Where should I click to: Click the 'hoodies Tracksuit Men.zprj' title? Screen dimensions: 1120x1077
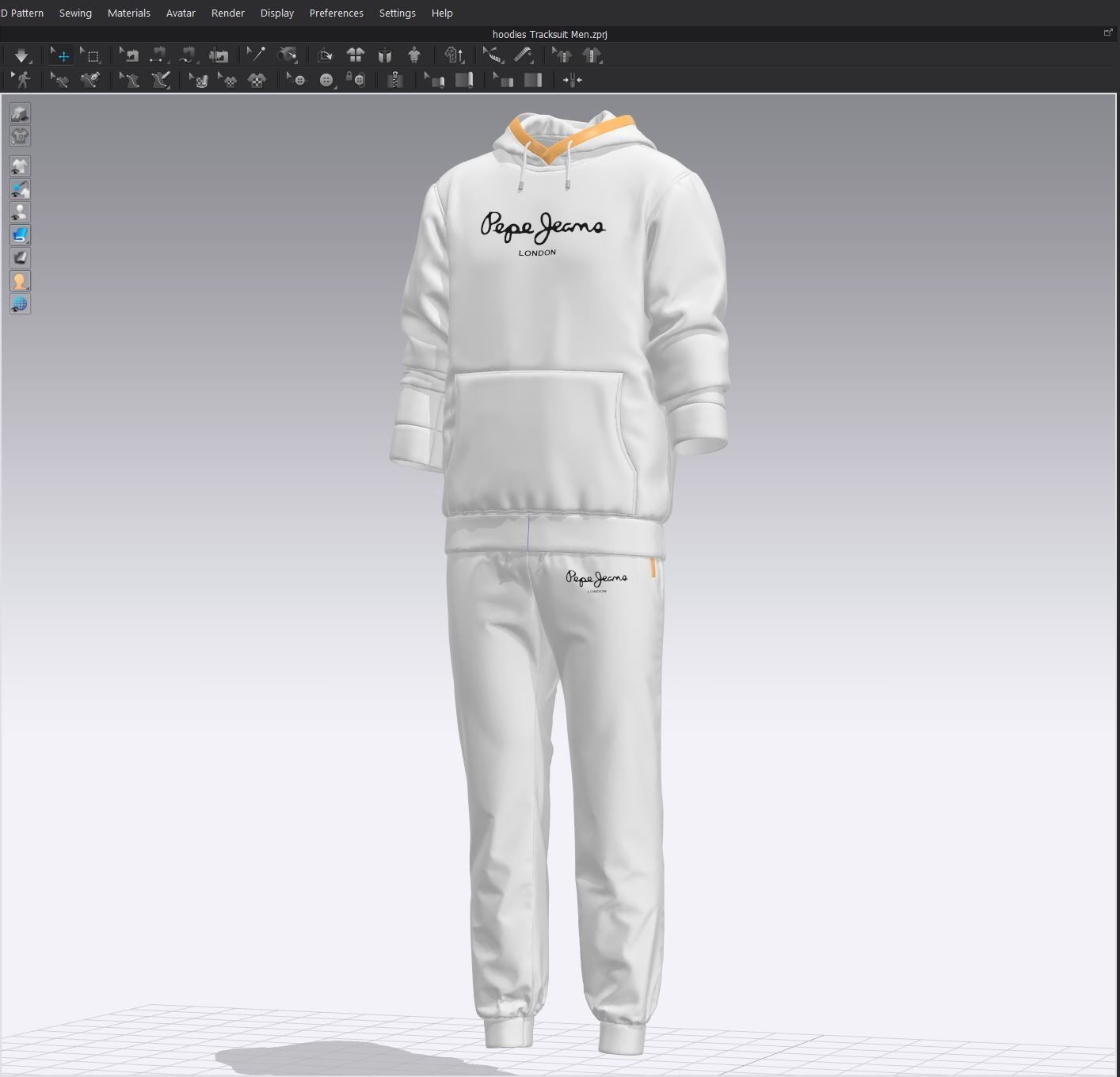pyautogui.click(x=550, y=34)
